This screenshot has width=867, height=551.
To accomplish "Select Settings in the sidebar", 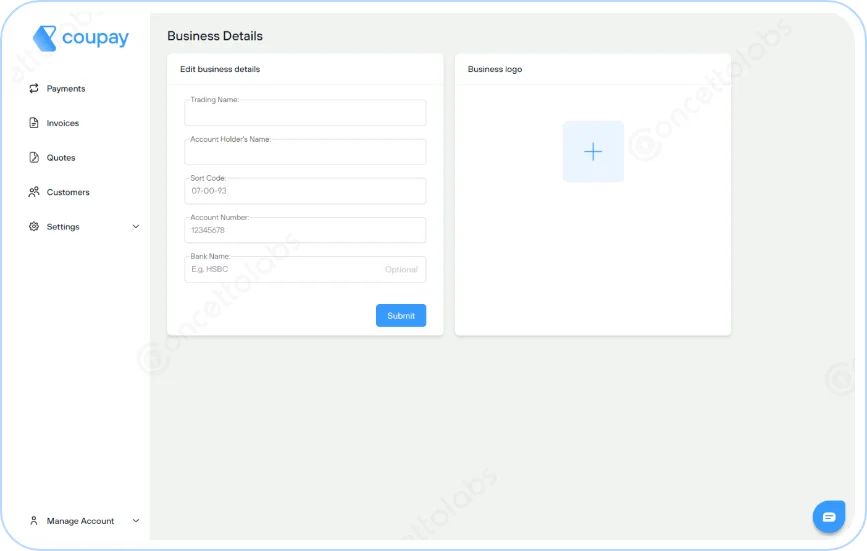I will click(x=63, y=227).
